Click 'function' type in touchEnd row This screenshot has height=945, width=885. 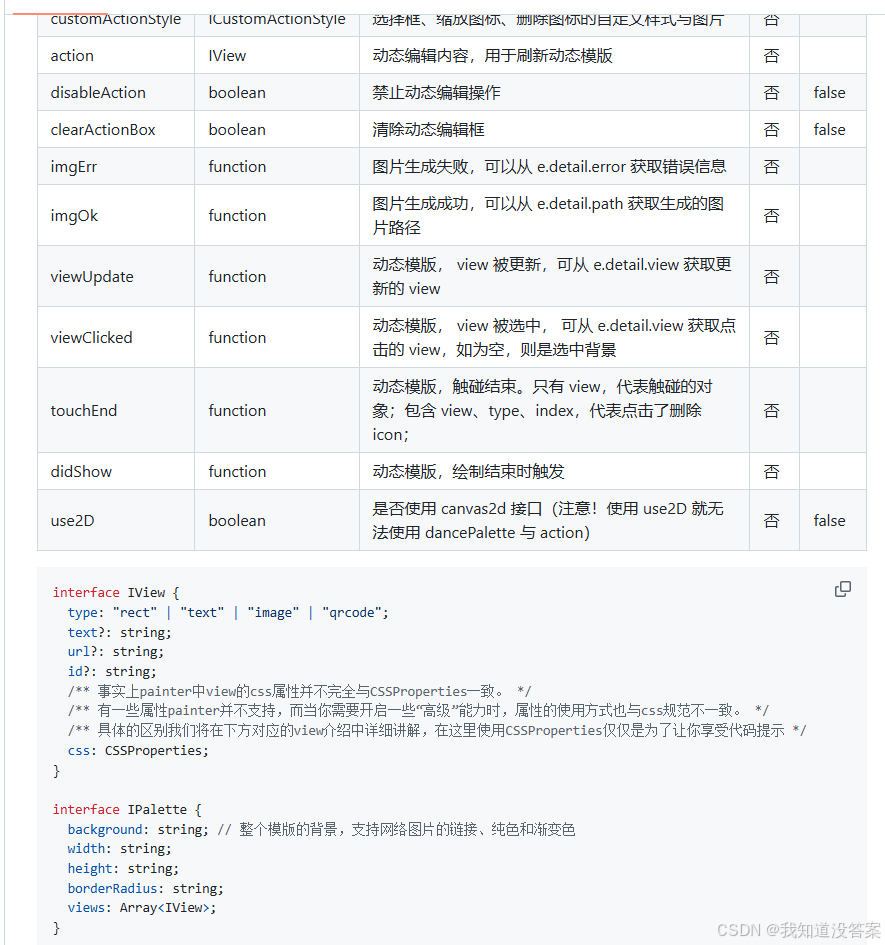click(x=237, y=410)
